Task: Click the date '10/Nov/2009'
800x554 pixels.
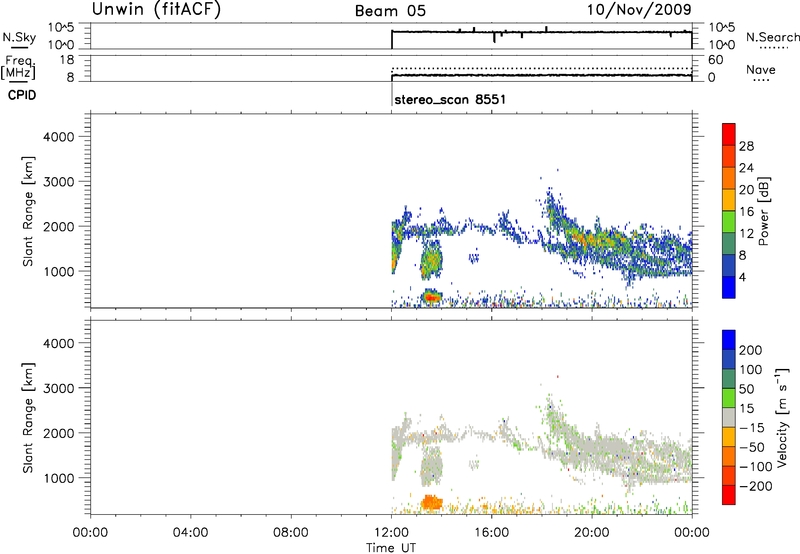Action: 639,9
